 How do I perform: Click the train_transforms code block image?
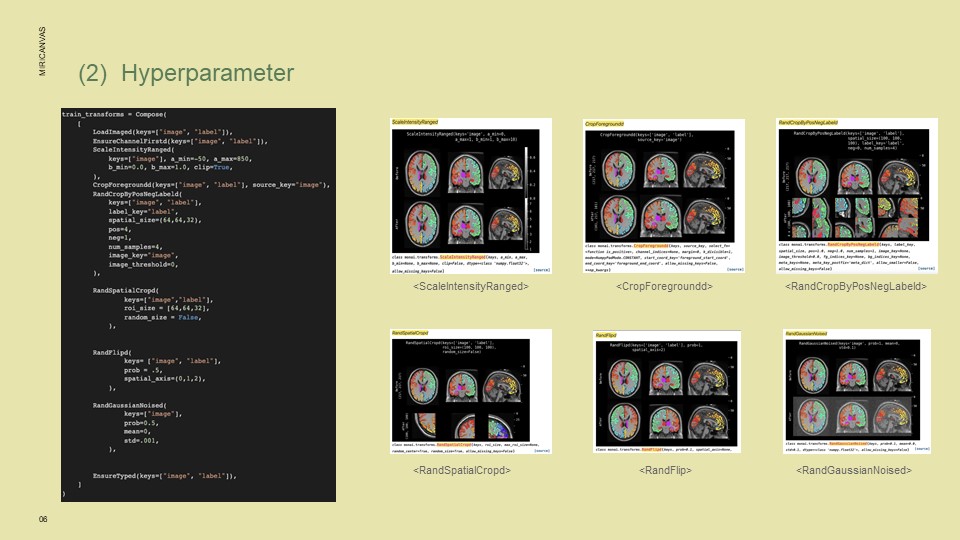(x=198, y=305)
